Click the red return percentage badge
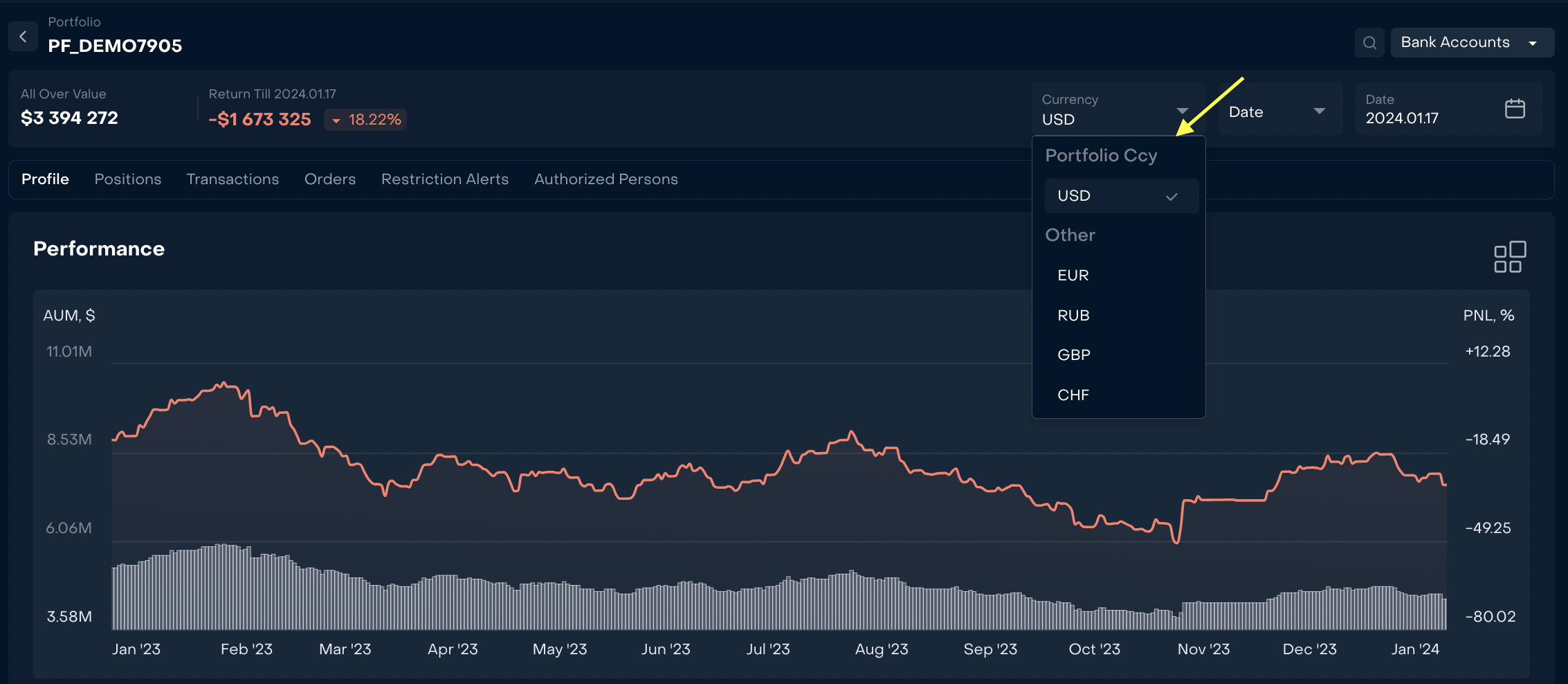Viewport: 1568px width, 684px height. coord(365,120)
